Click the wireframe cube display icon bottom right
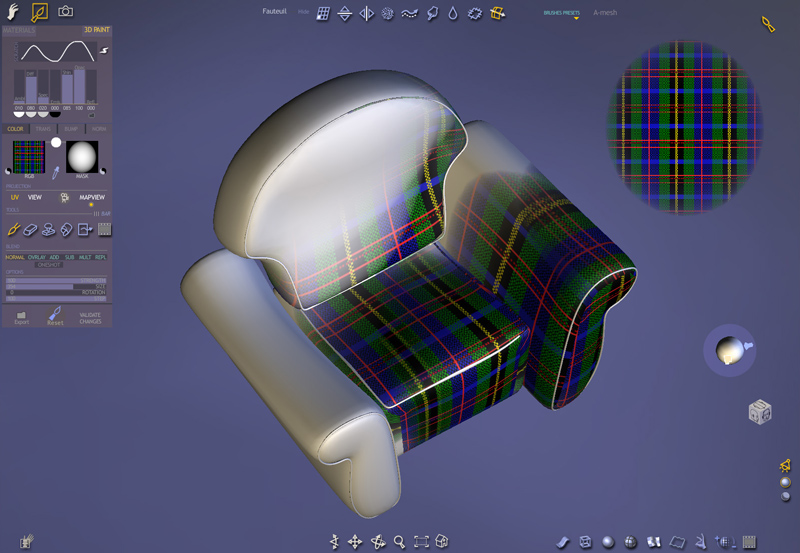The height and width of the screenshot is (553, 800). [x=586, y=542]
